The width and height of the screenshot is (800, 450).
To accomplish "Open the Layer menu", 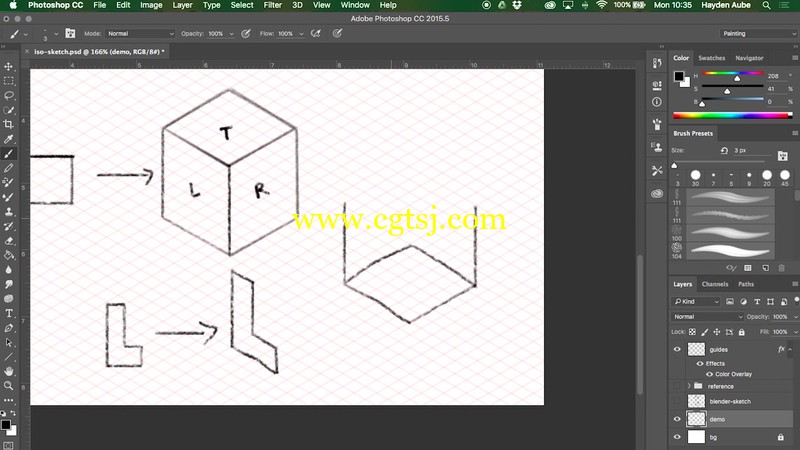I will (182, 5).
